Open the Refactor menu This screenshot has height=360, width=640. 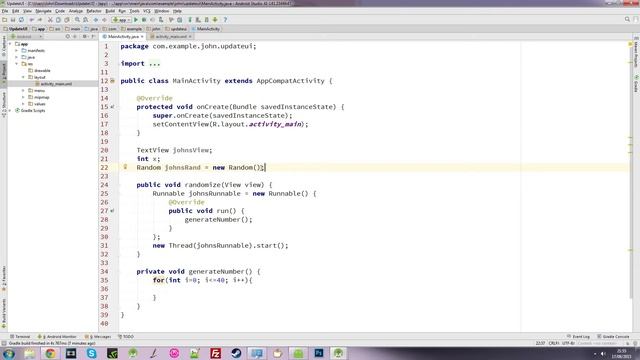pos(93,11)
